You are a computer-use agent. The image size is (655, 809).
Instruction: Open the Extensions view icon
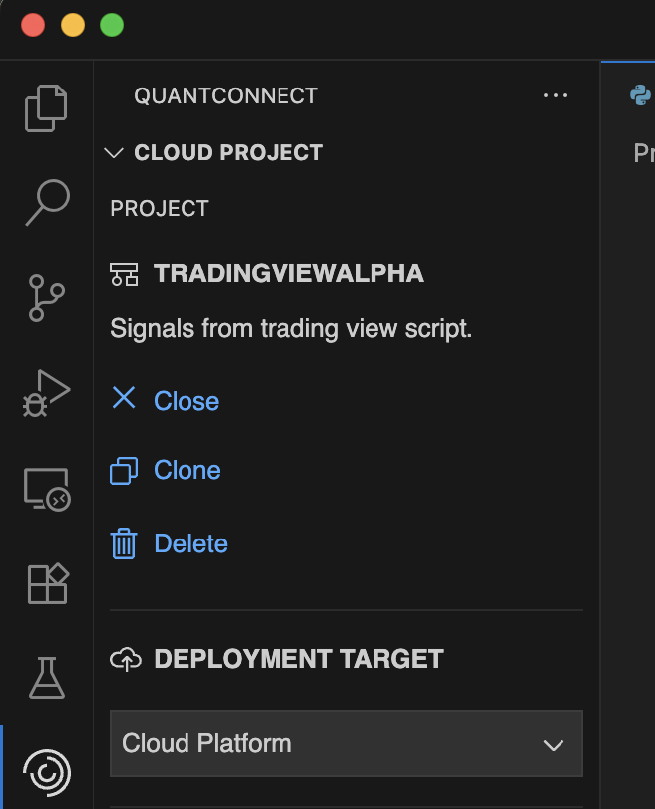46,583
